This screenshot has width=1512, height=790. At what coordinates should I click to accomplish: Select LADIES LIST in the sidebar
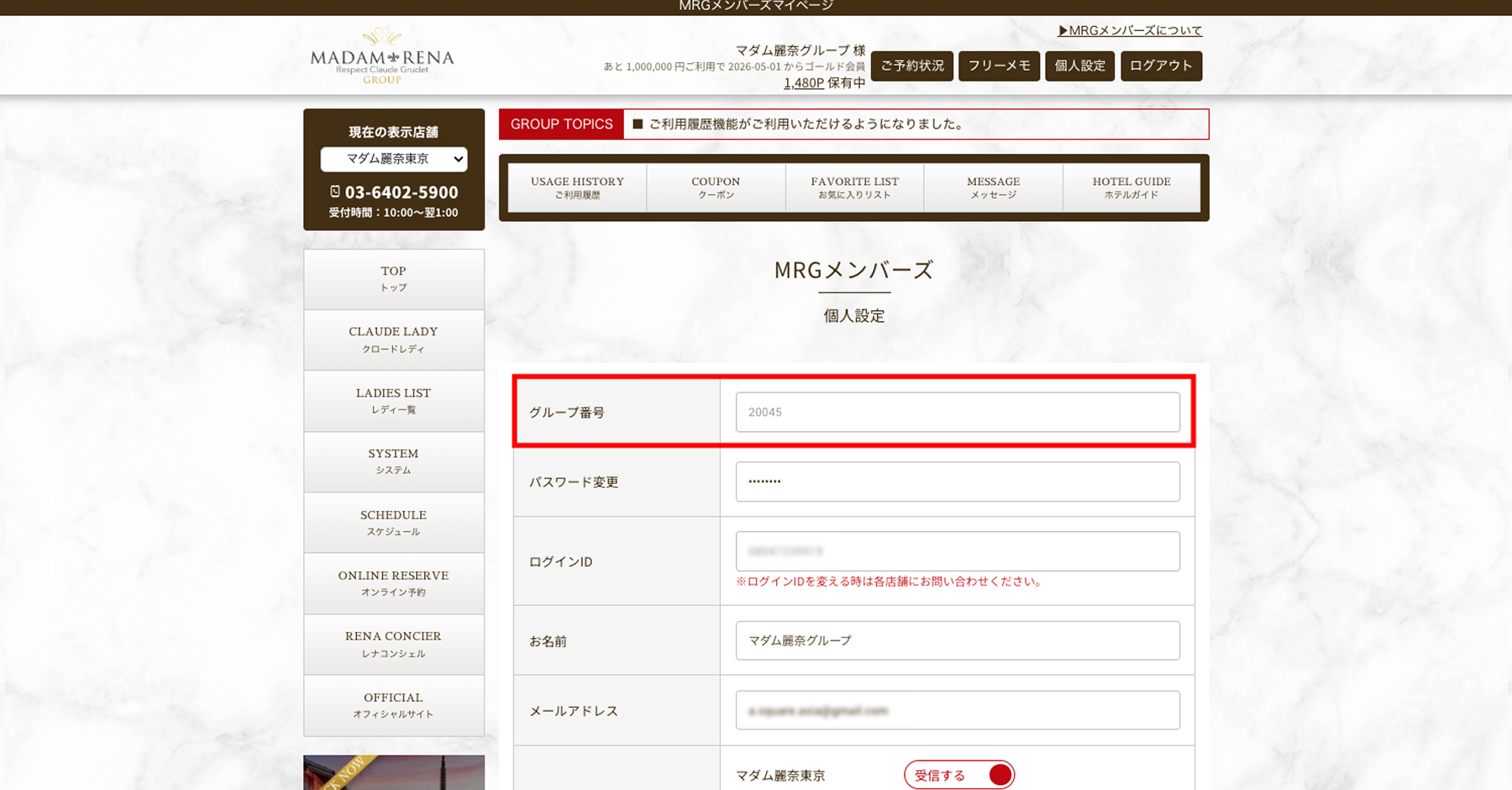[x=394, y=401]
